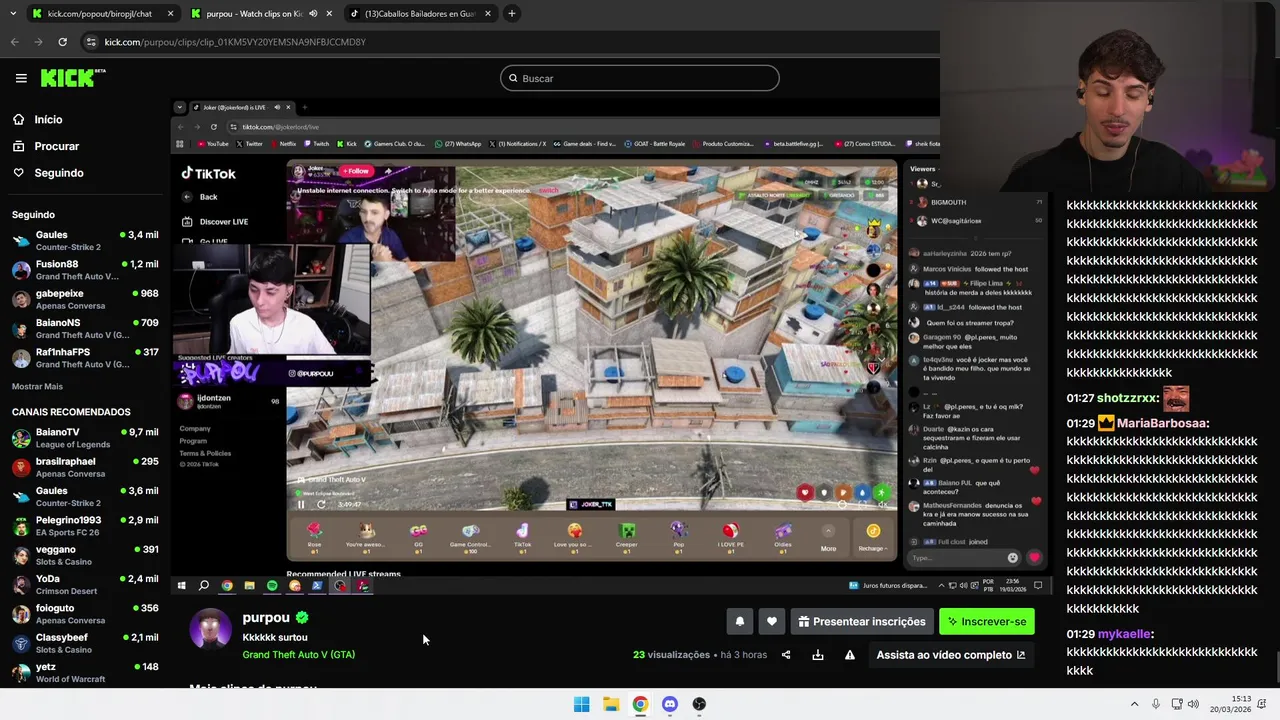Image resolution: width=1280 pixels, height=720 pixels.
Task: Open the BaianoTV recommended channel
Action: (x=85, y=438)
